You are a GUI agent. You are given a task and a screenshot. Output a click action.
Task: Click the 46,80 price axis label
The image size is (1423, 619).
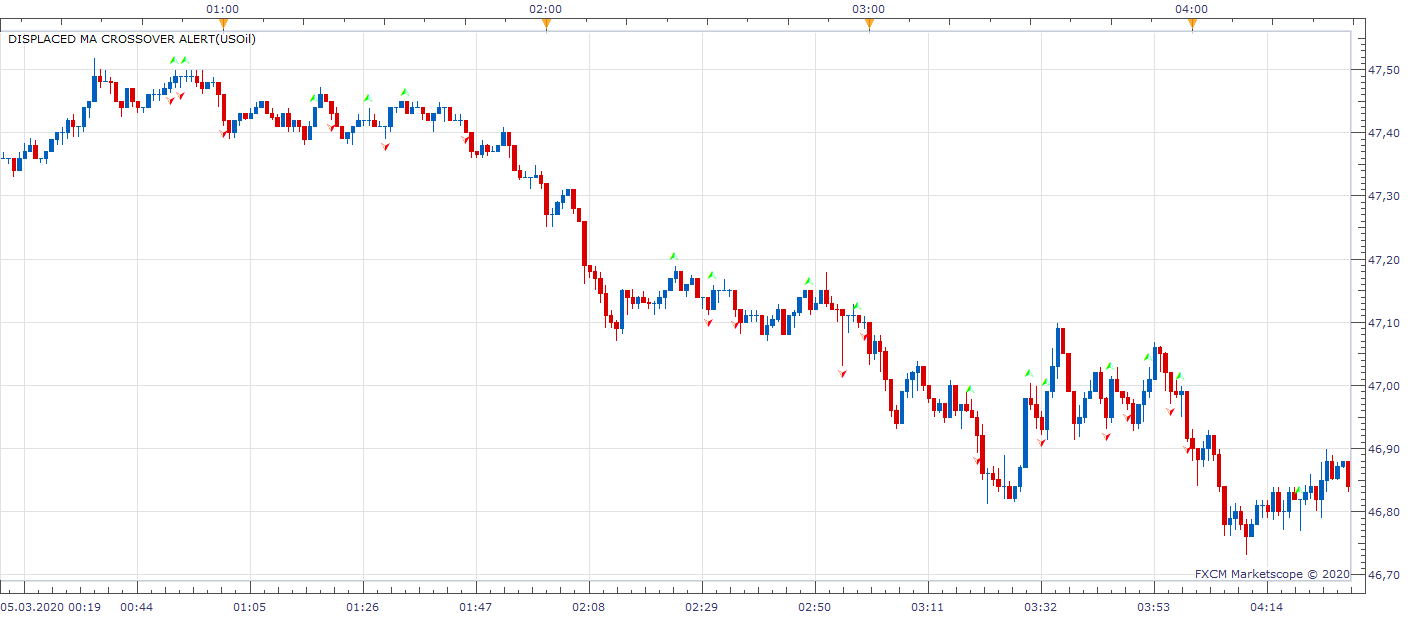1385,512
